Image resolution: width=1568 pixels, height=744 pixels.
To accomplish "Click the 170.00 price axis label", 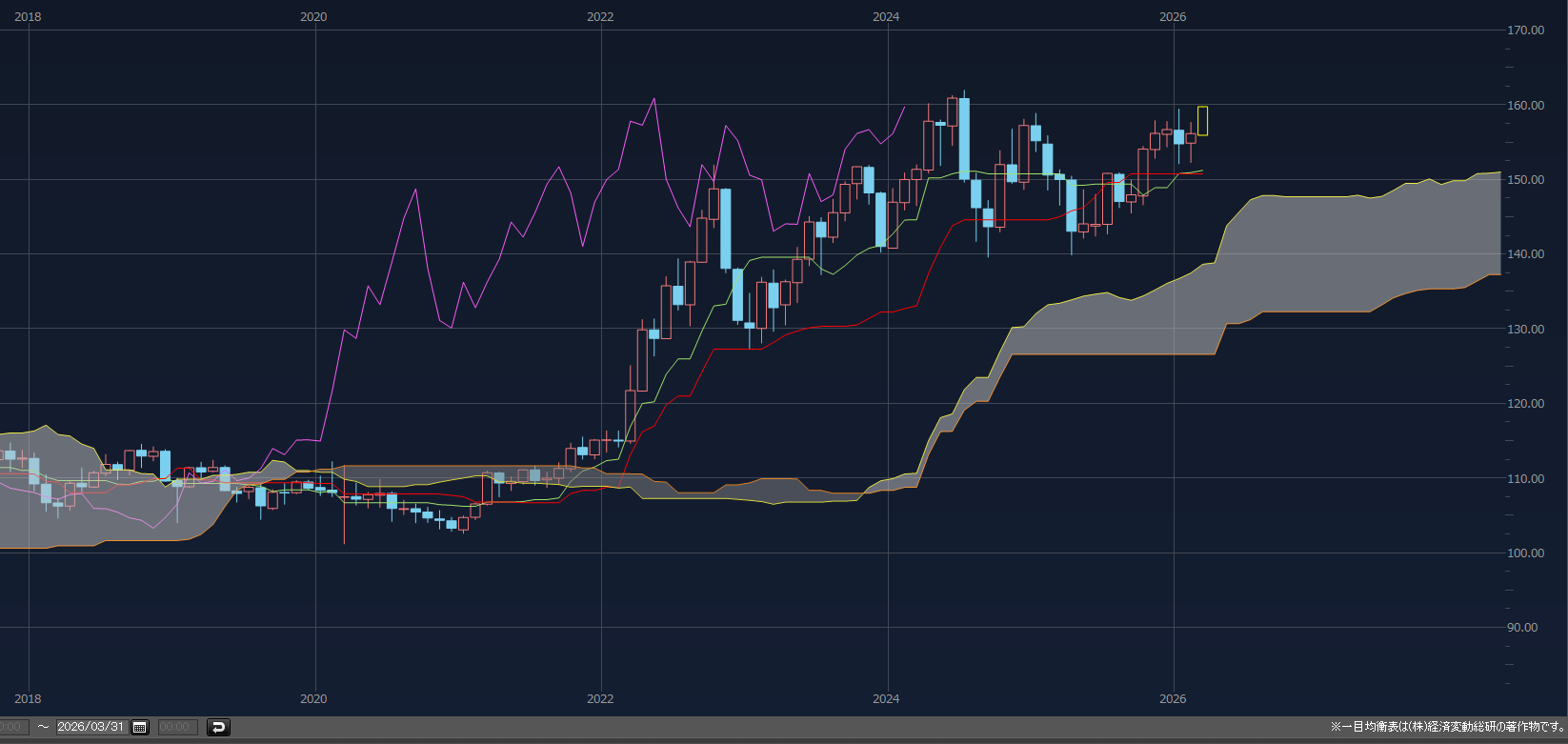I will tap(1525, 30).
